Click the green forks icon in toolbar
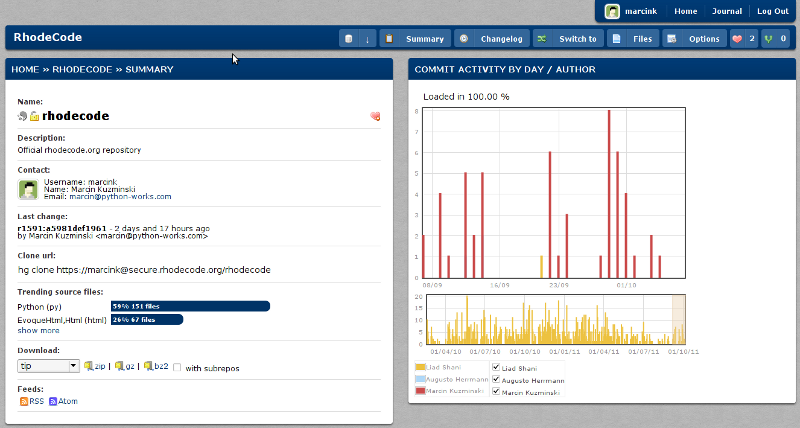Screen dimensions: 800x428 coord(768,39)
